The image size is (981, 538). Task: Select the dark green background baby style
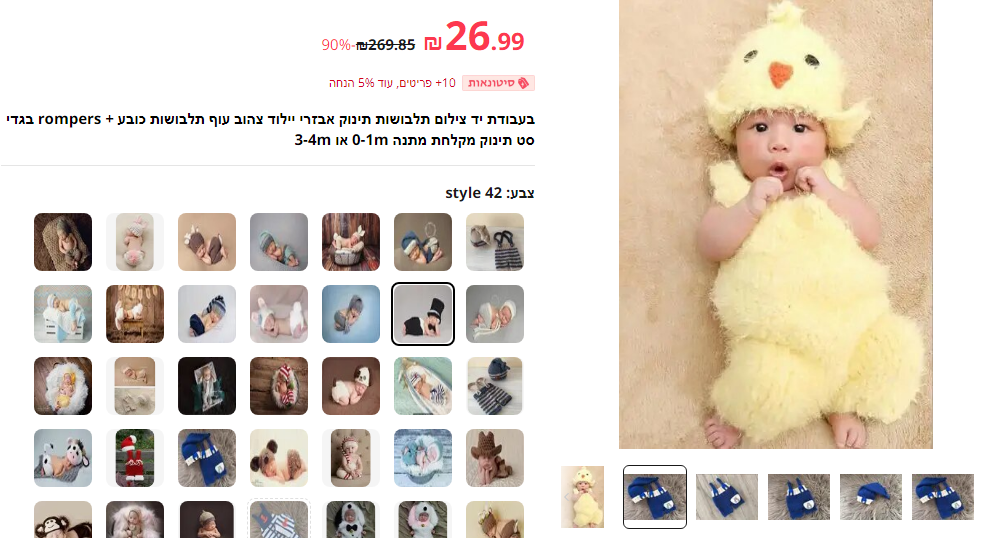click(207, 386)
